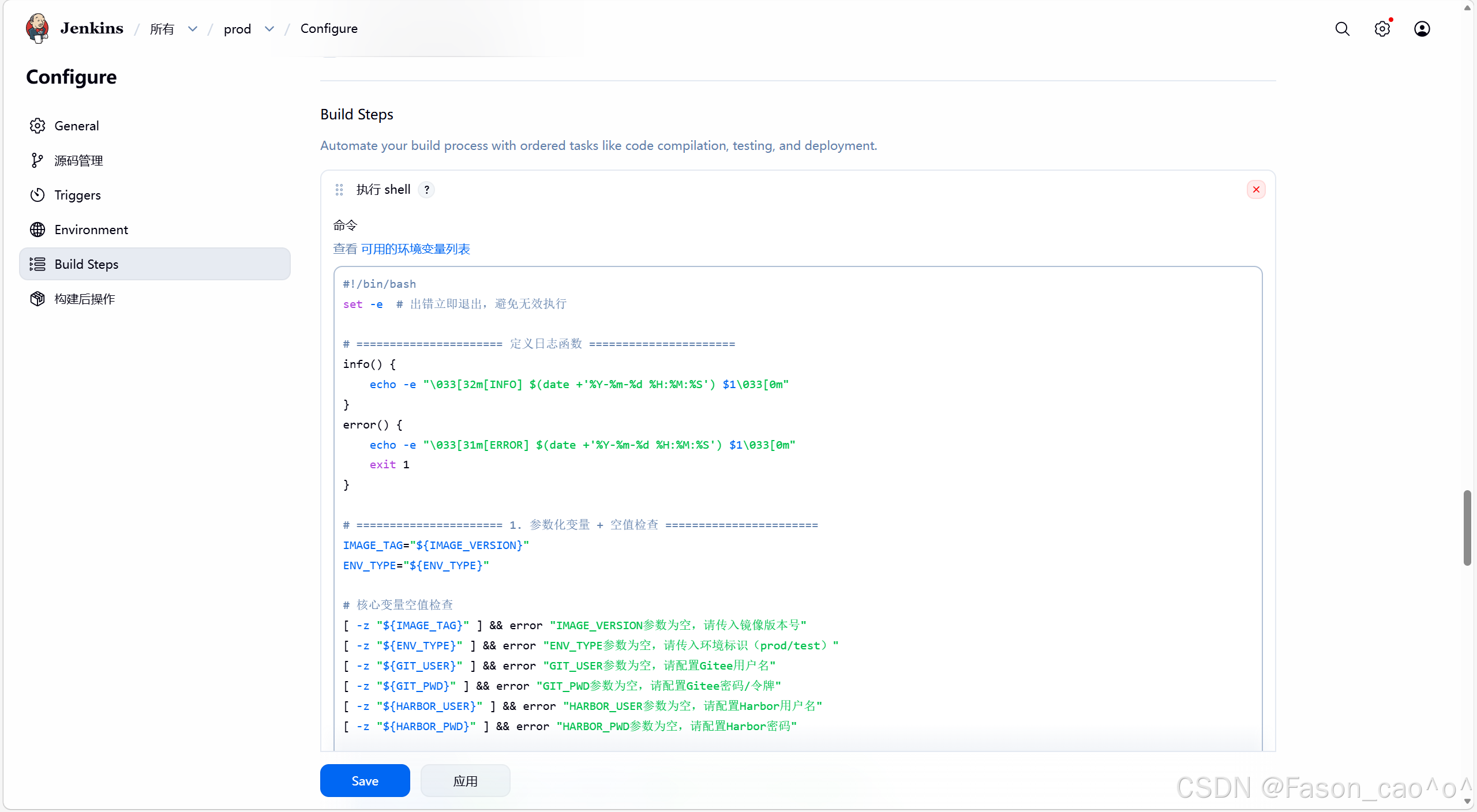Select Build Steps sidebar item
Image resolution: width=1477 pixels, height=812 pixels.
click(87, 264)
